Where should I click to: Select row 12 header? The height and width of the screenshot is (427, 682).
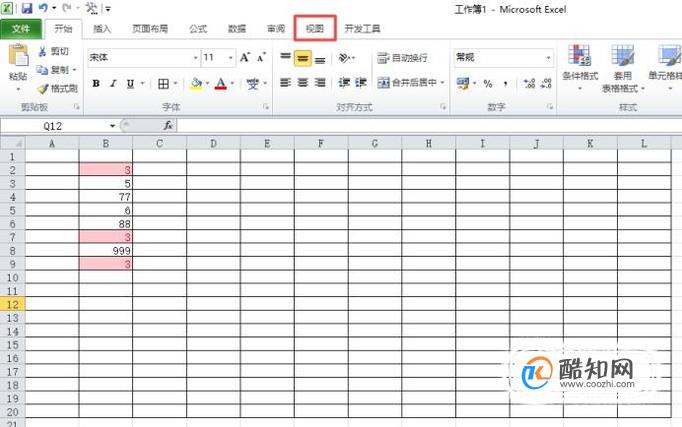tap(13, 304)
